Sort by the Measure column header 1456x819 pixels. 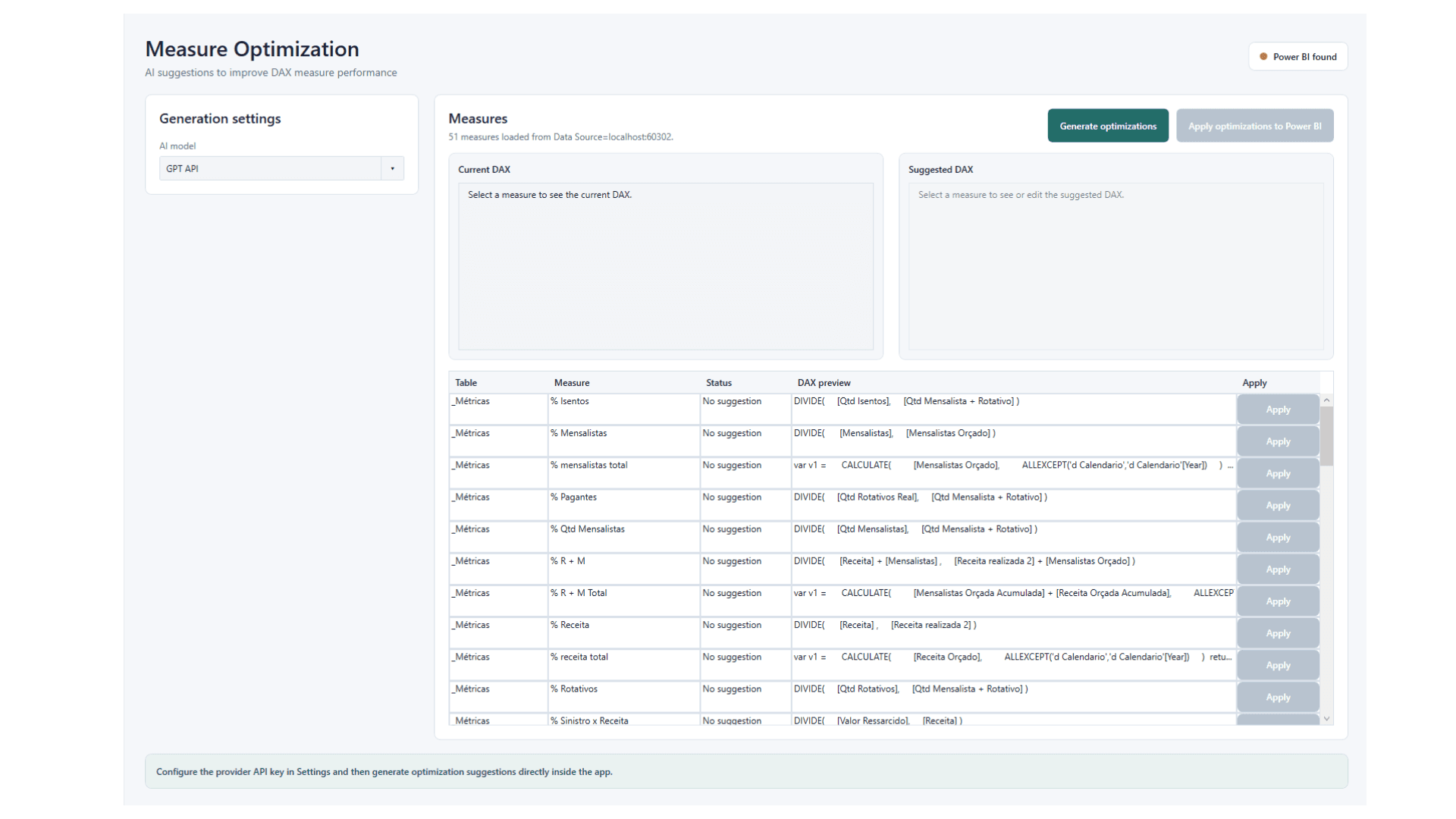click(572, 383)
